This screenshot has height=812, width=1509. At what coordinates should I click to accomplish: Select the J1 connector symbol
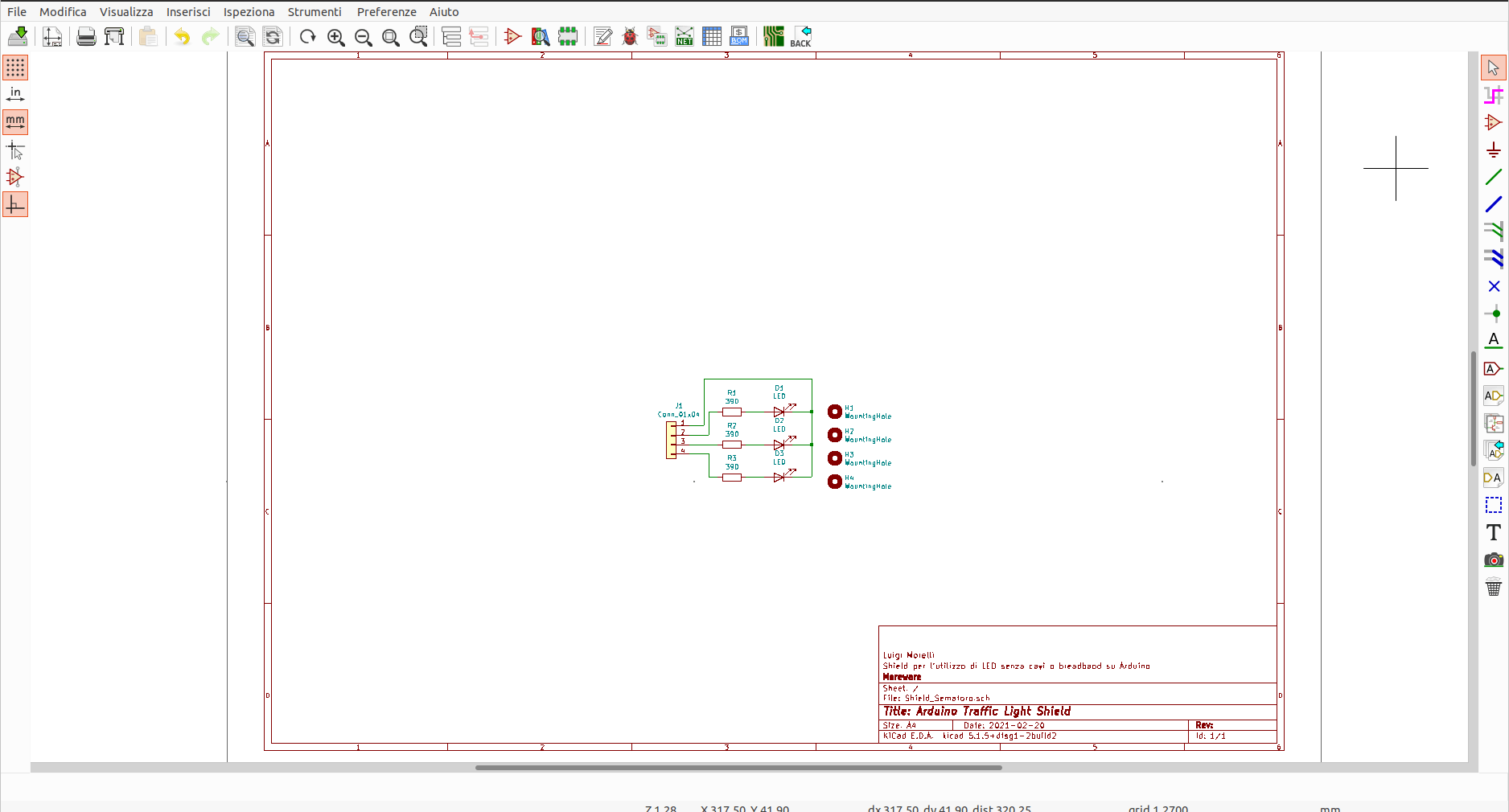[672, 440]
